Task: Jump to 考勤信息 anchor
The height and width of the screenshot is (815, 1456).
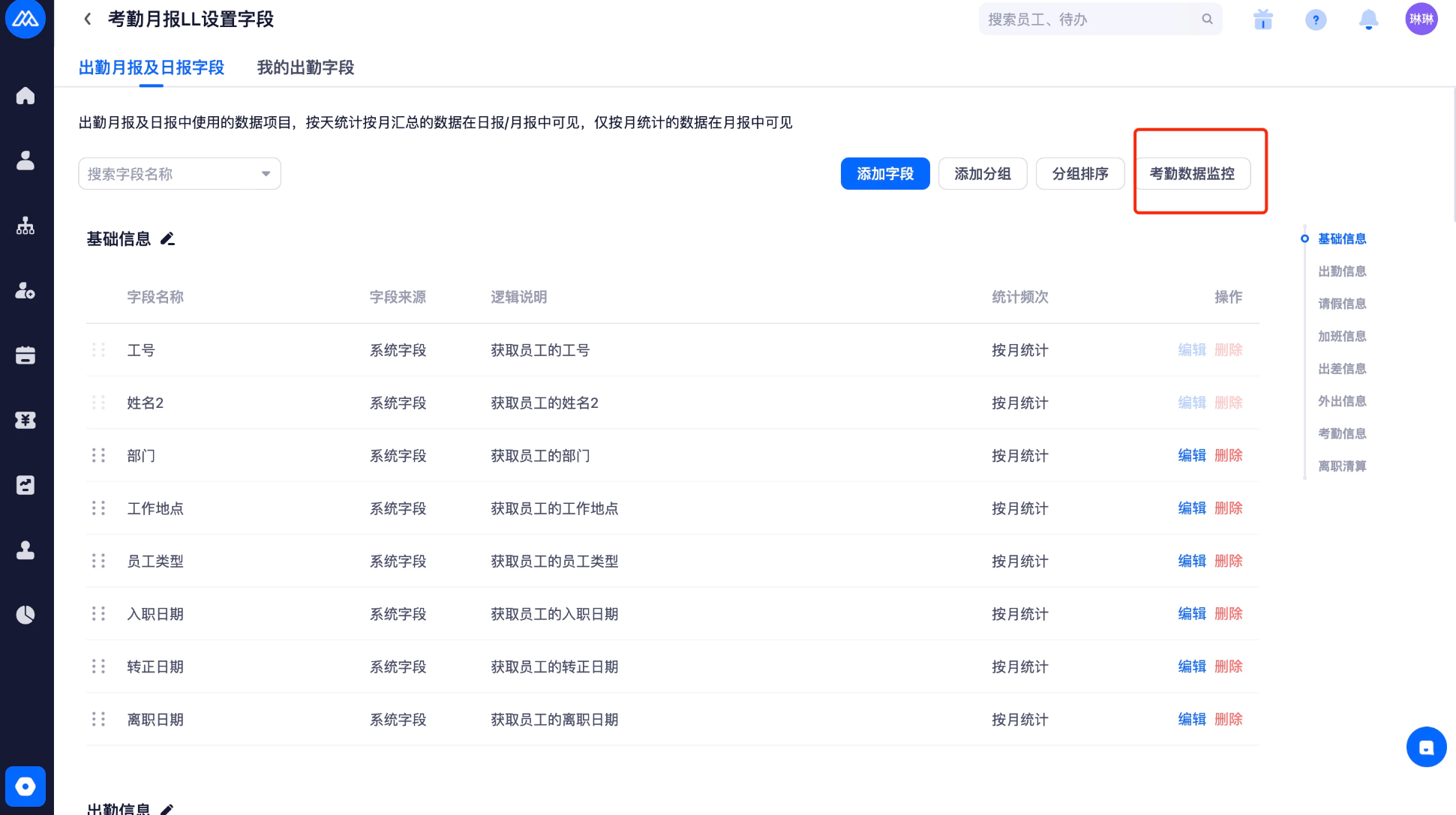Action: [x=1342, y=433]
